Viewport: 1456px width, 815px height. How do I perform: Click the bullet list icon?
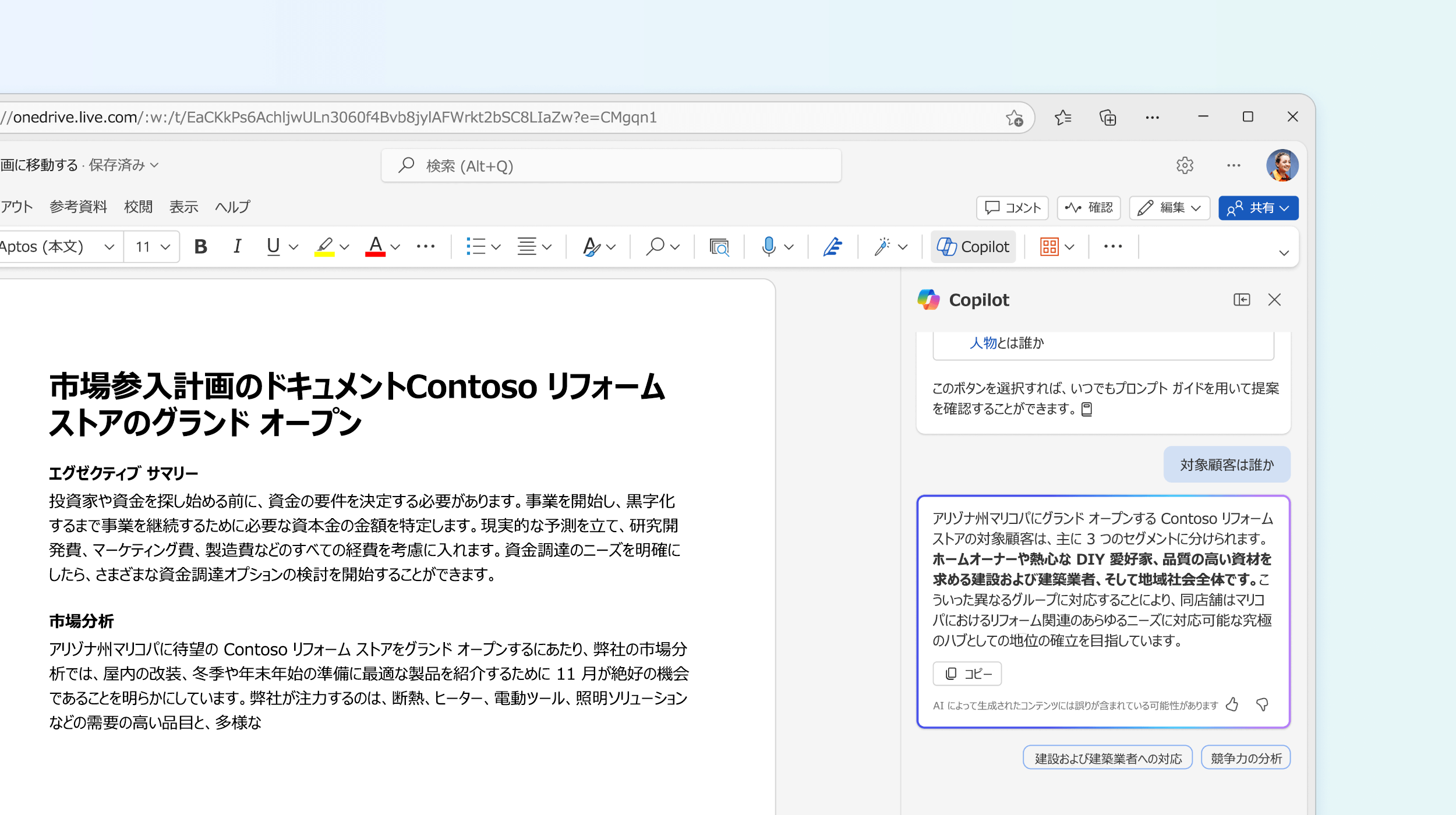[x=476, y=247]
